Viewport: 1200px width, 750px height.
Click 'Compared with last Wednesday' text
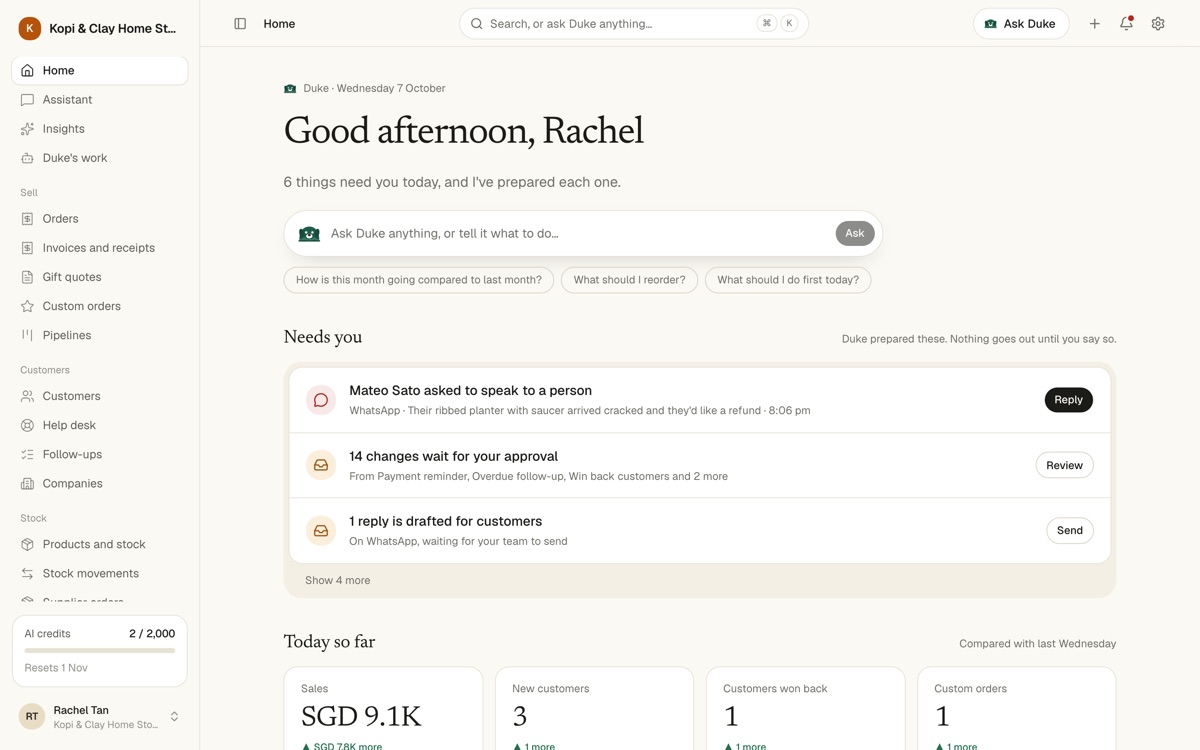tap(1037, 644)
